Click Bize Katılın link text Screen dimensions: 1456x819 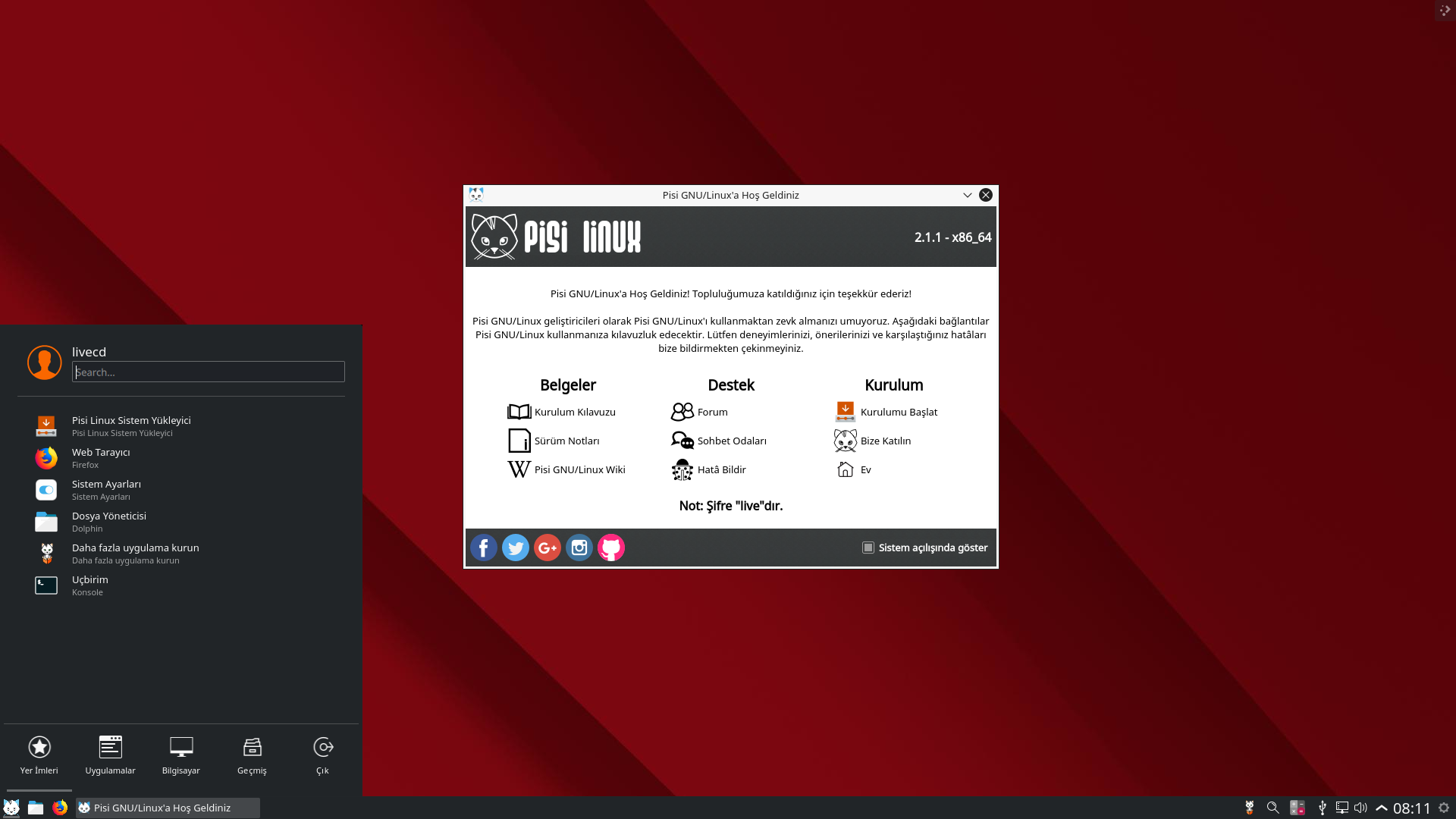click(886, 441)
